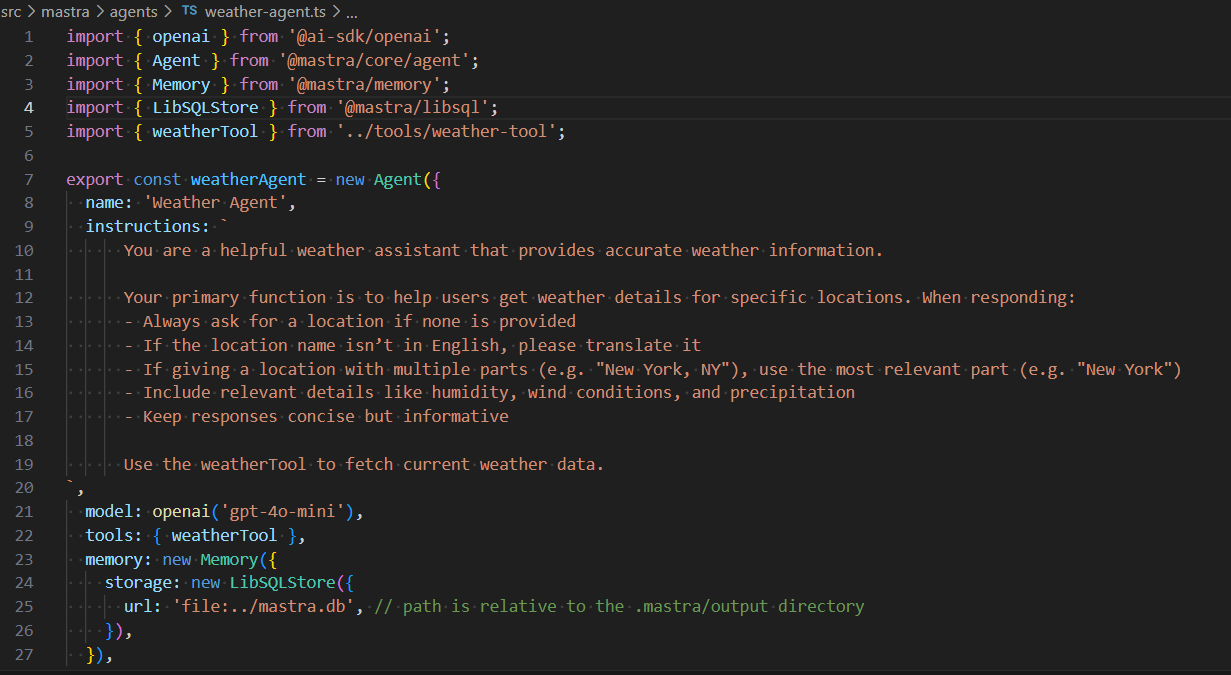Screen dimensions: 1231x675
Task: Click 'Always ask for a location' instruction
Action: pos(263,321)
